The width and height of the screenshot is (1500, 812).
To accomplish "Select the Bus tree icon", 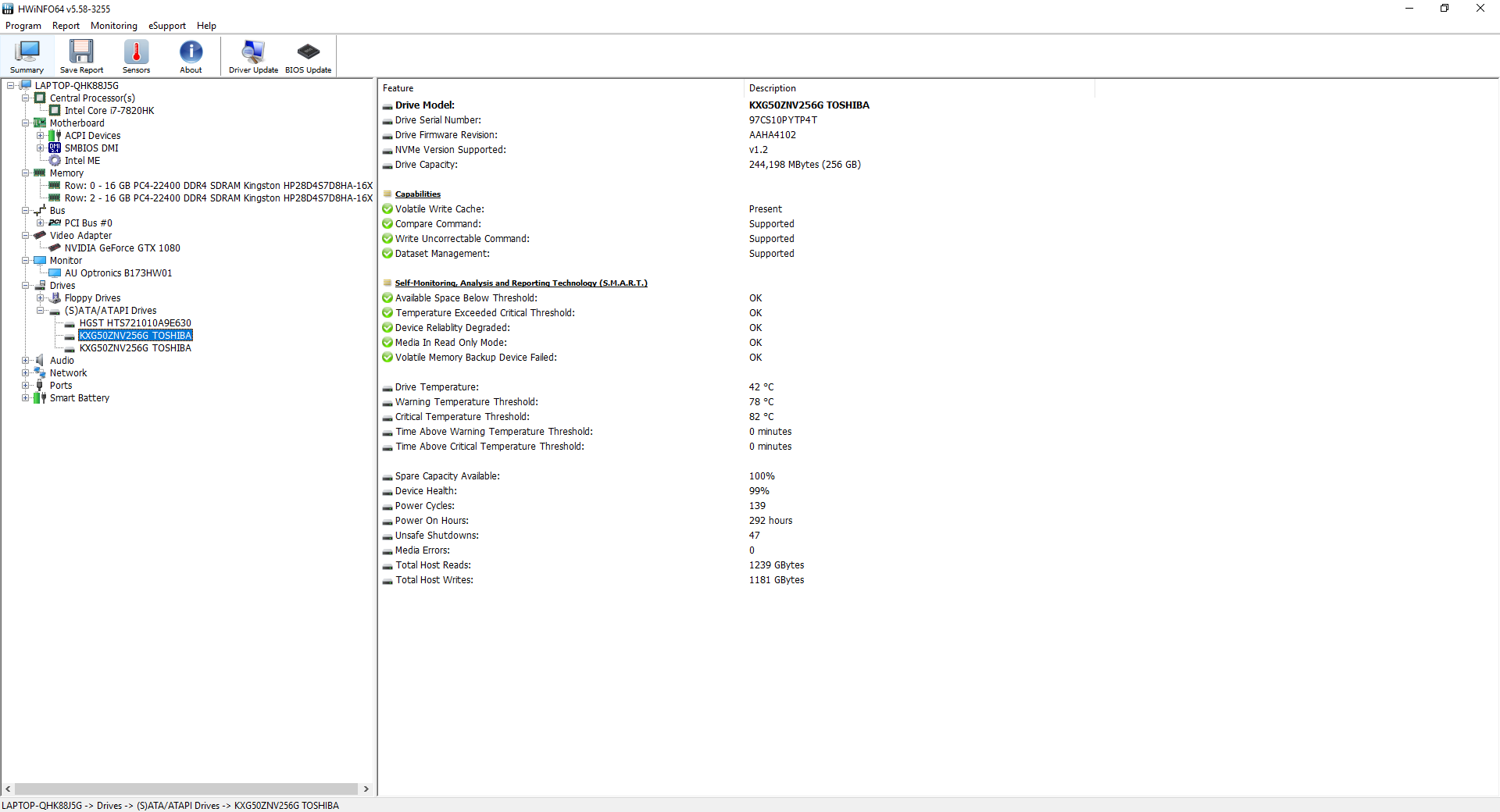I will click(x=40, y=211).
